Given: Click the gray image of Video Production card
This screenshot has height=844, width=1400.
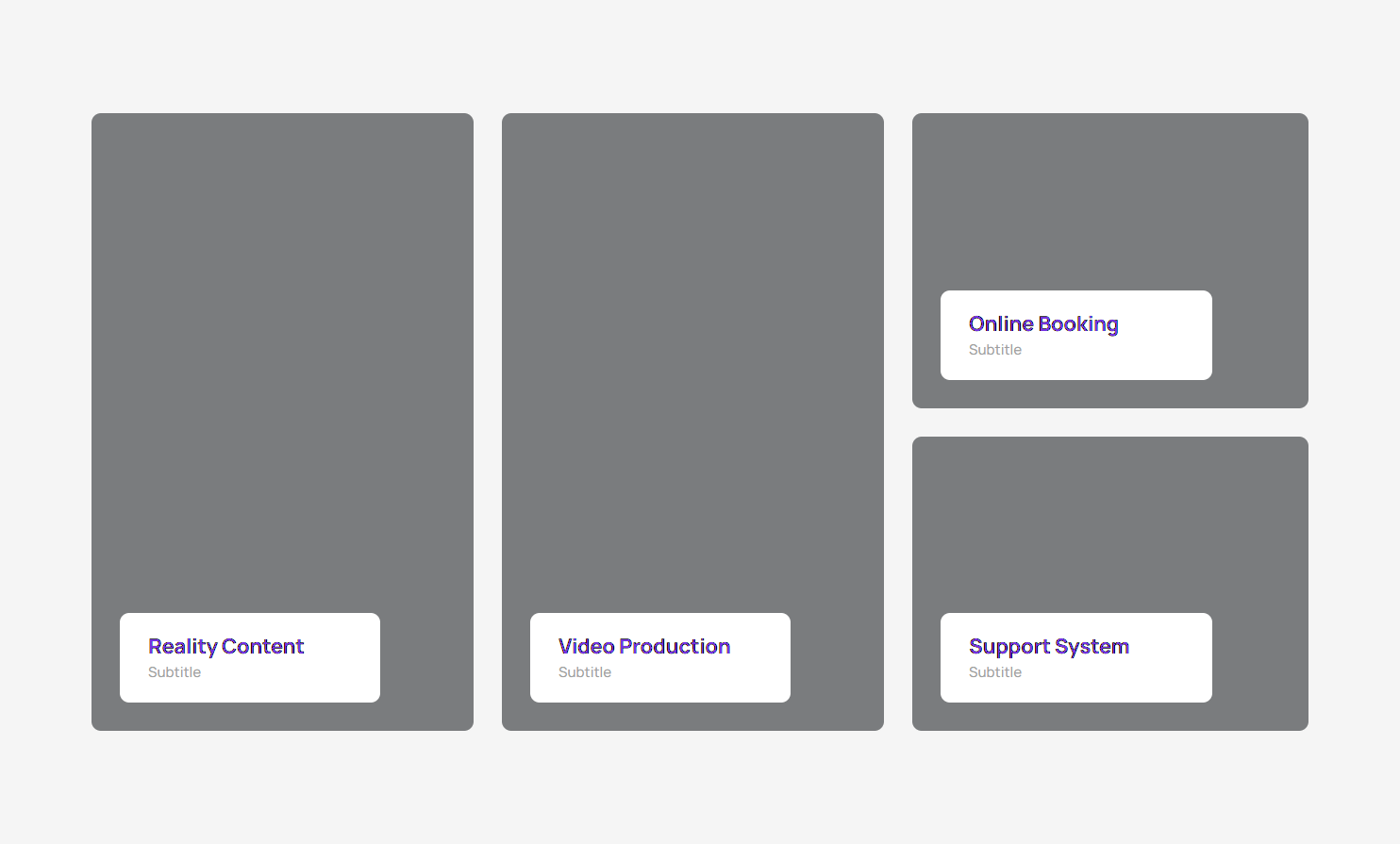Looking at the screenshot, I should 692,358.
